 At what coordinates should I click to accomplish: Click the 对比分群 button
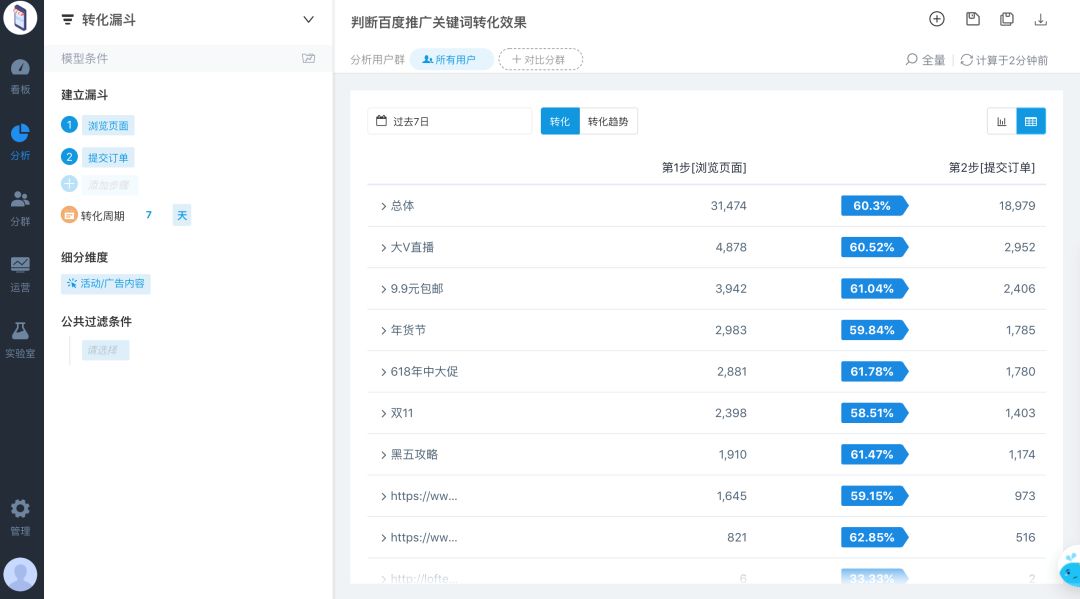pos(540,60)
